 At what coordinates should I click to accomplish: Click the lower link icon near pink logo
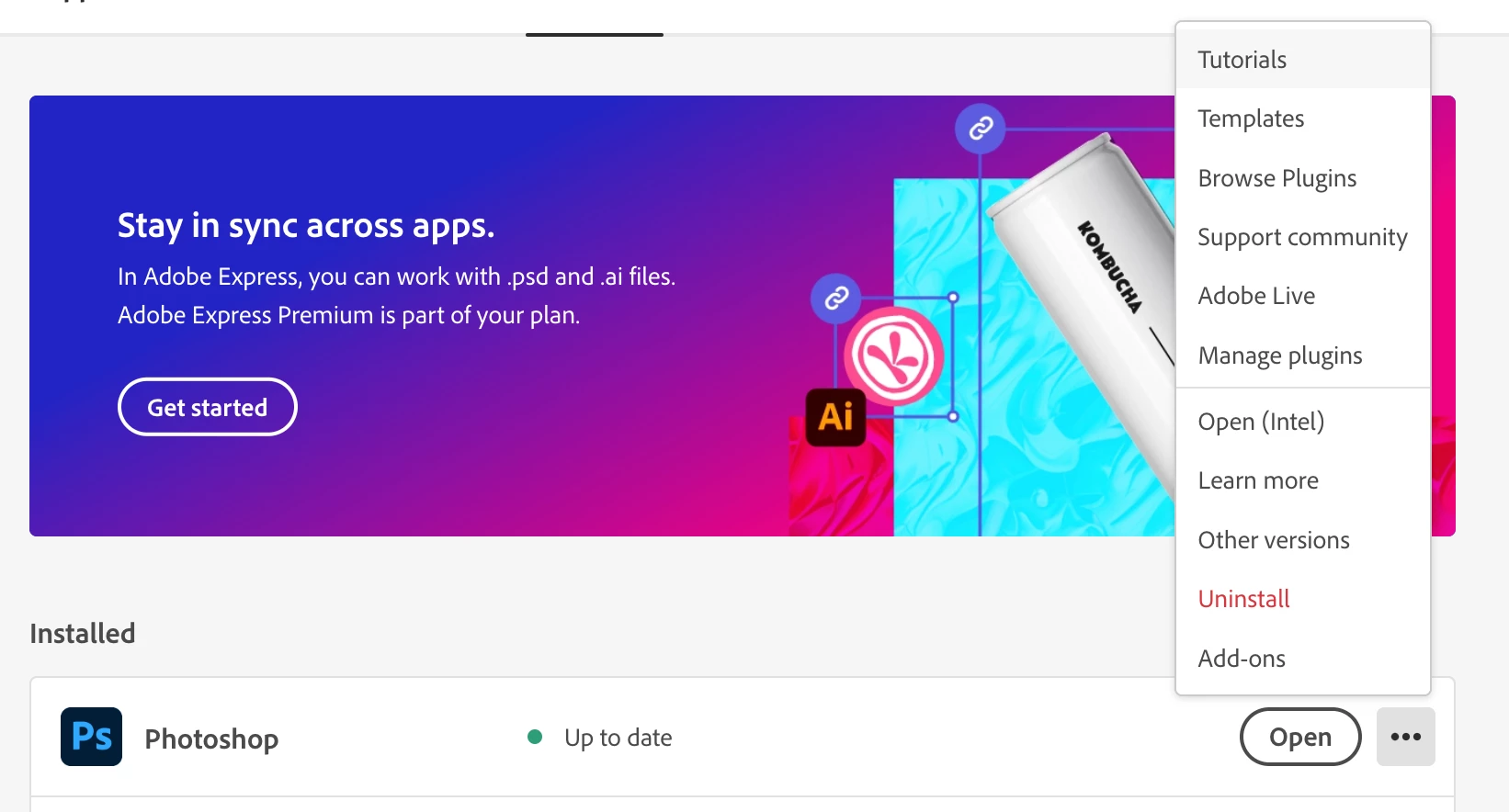[x=836, y=298]
